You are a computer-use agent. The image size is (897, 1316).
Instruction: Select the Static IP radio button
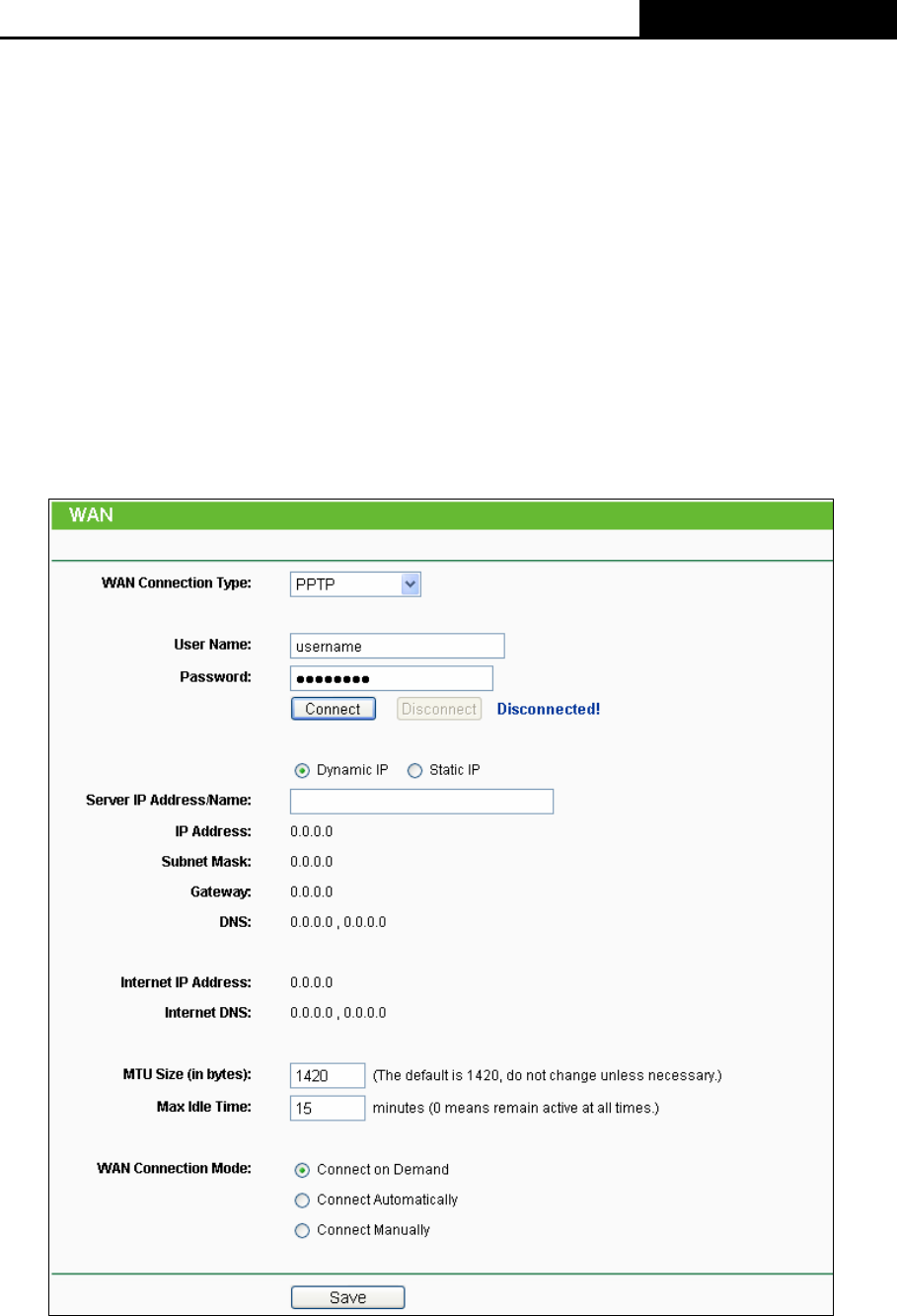click(414, 770)
